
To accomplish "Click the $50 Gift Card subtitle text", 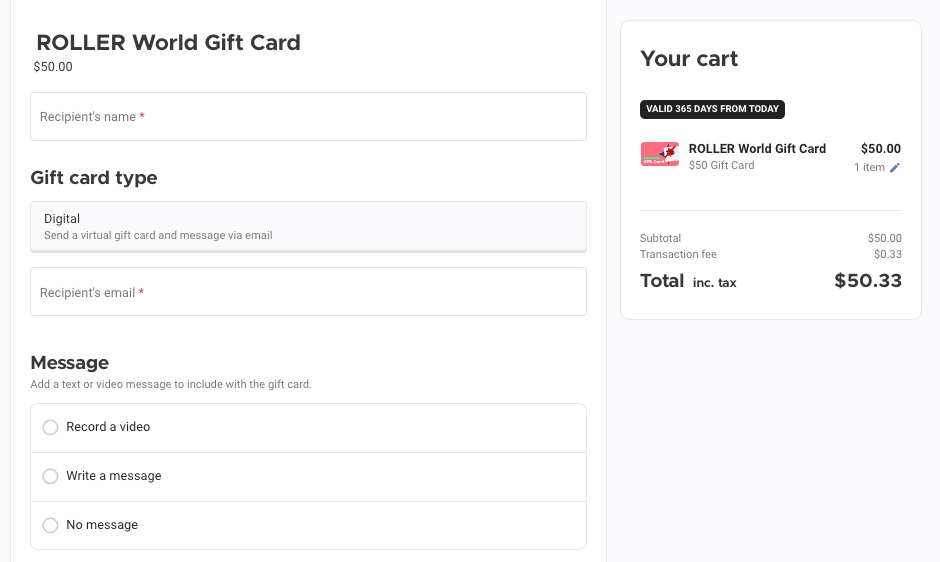I will coord(721,165).
